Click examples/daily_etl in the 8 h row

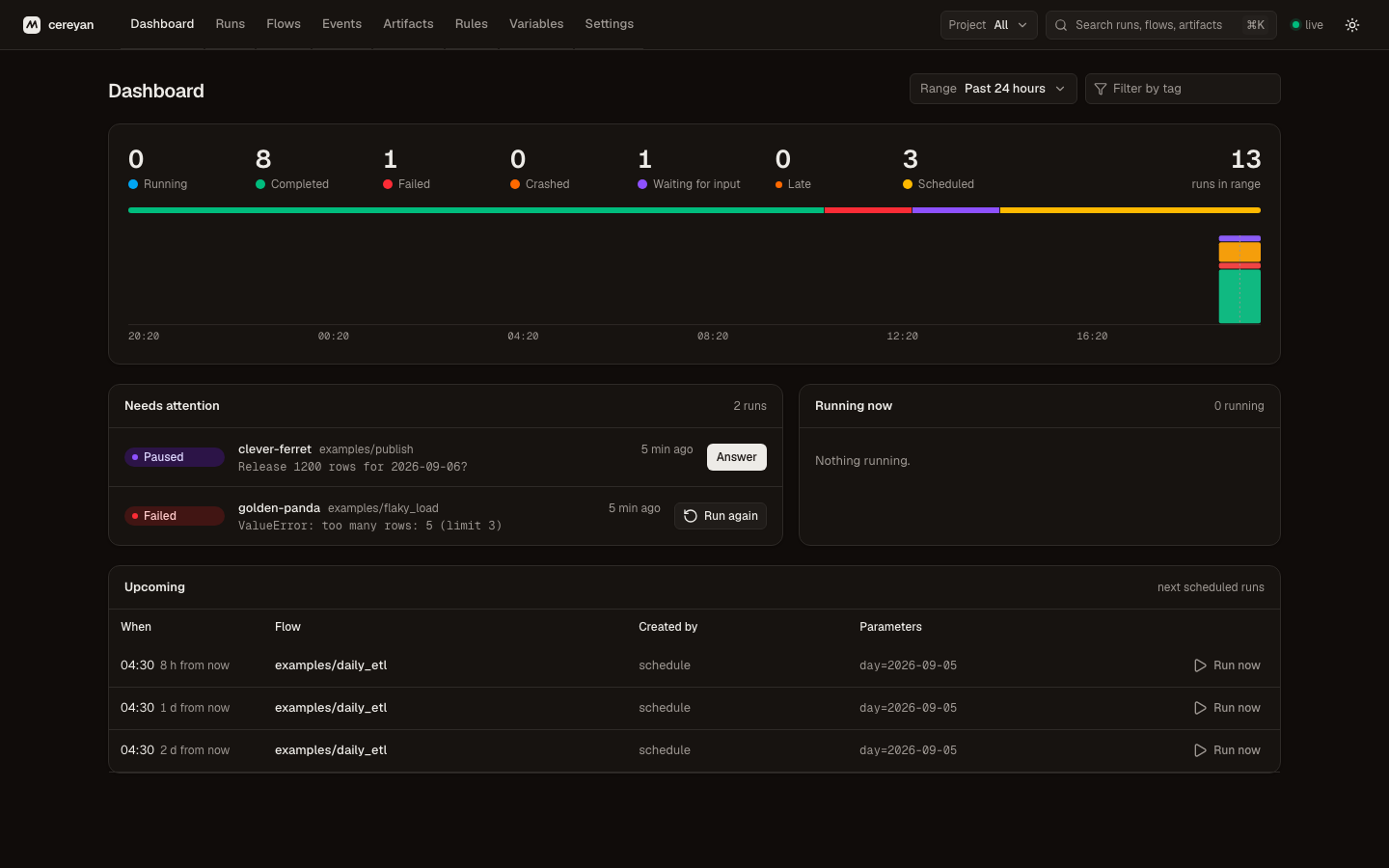[331, 665]
